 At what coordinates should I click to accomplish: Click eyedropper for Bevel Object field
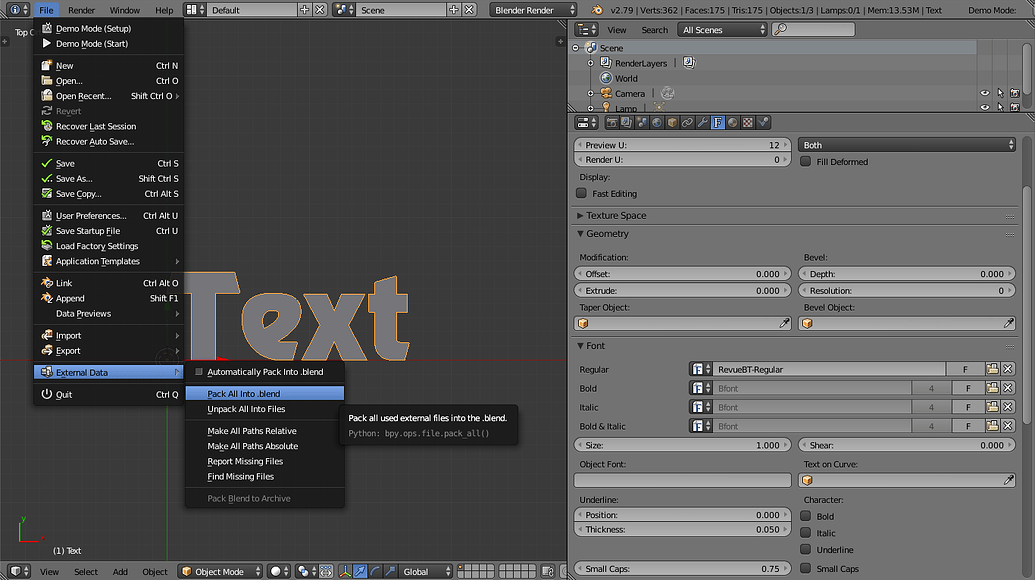pos(1009,323)
